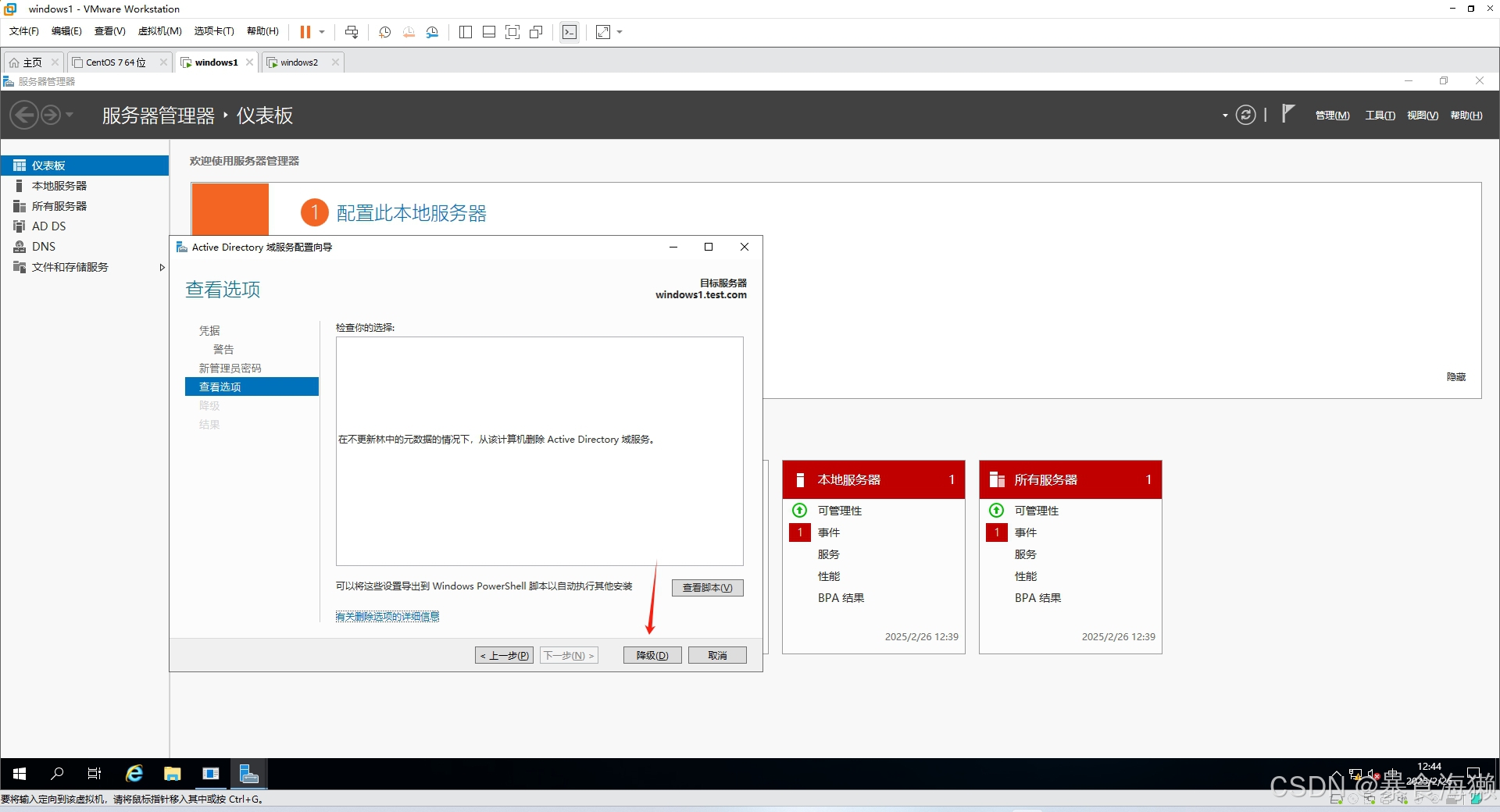Open the 文件(F) menu
The height and width of the screenshot is (812, 1500).
tap(23, 31)
